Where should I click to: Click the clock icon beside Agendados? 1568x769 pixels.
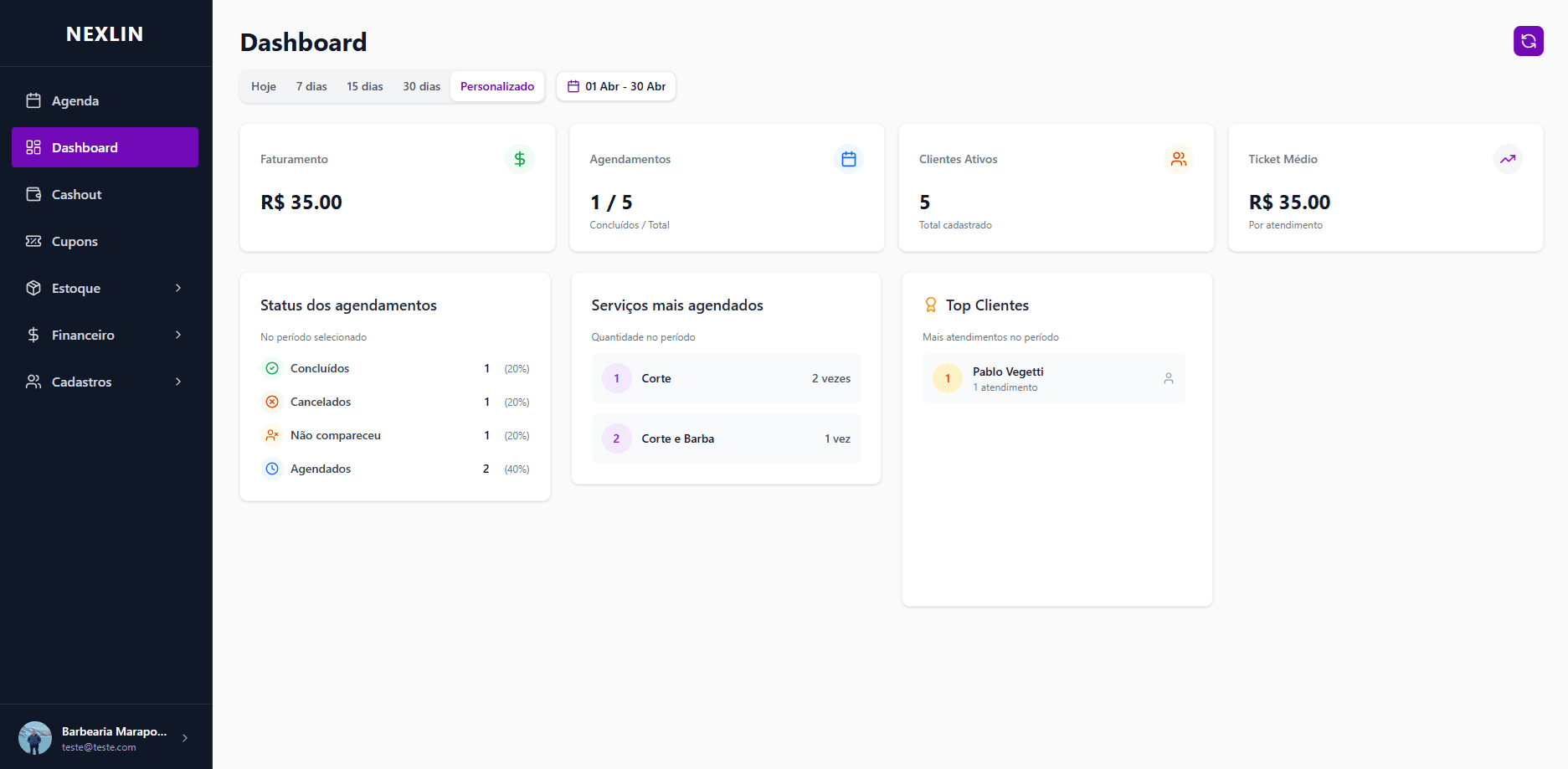coord(272,469)
